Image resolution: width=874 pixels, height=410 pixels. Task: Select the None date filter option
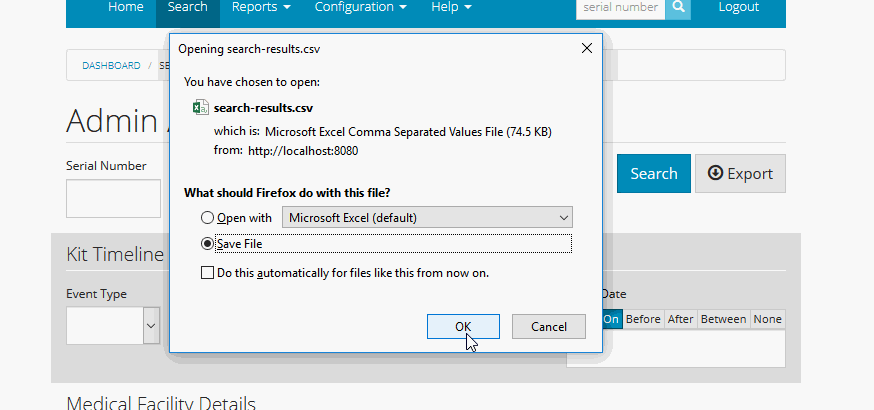[x=768, y=319]
